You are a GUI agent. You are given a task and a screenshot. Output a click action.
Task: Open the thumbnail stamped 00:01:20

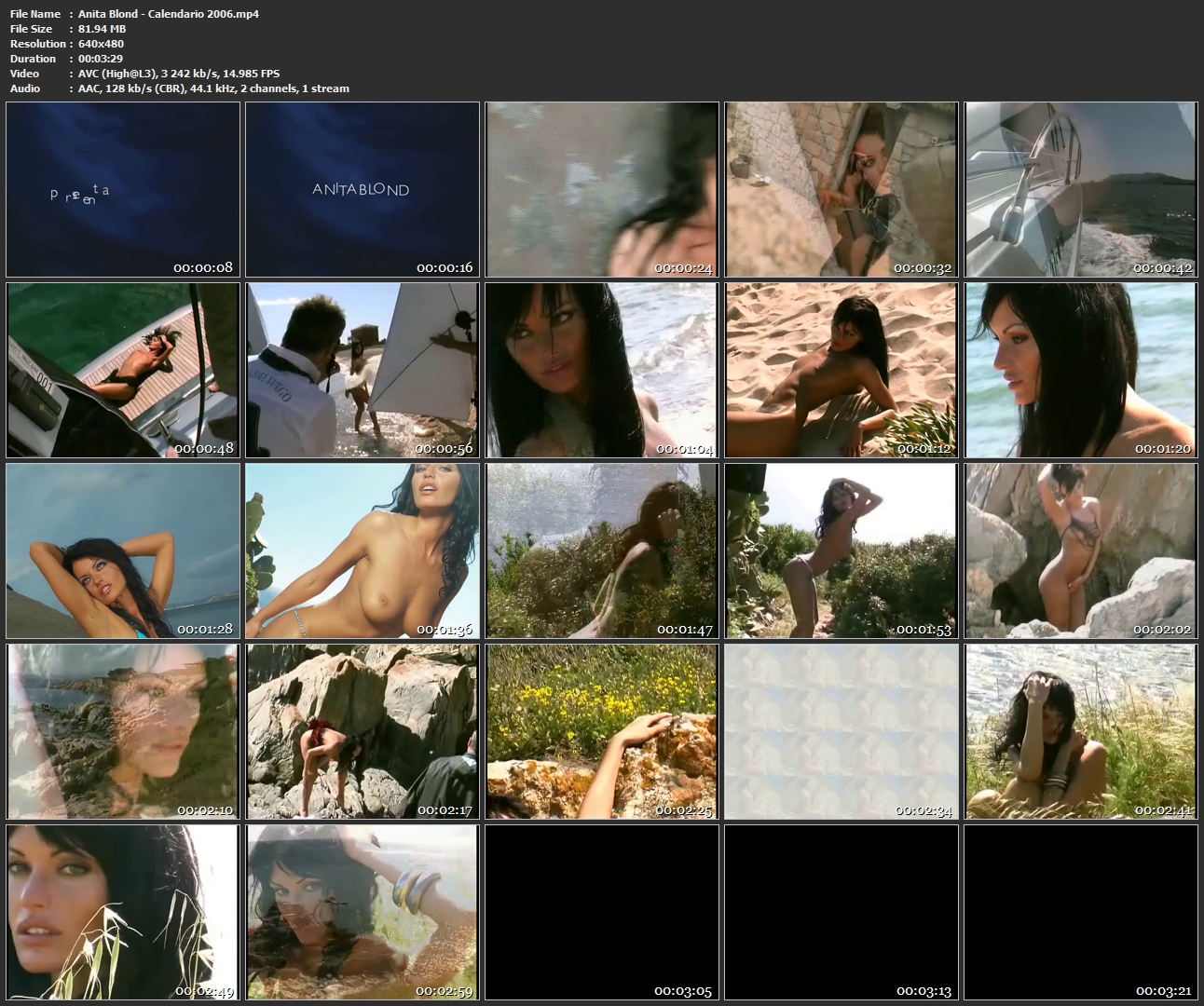[1081, 370]
